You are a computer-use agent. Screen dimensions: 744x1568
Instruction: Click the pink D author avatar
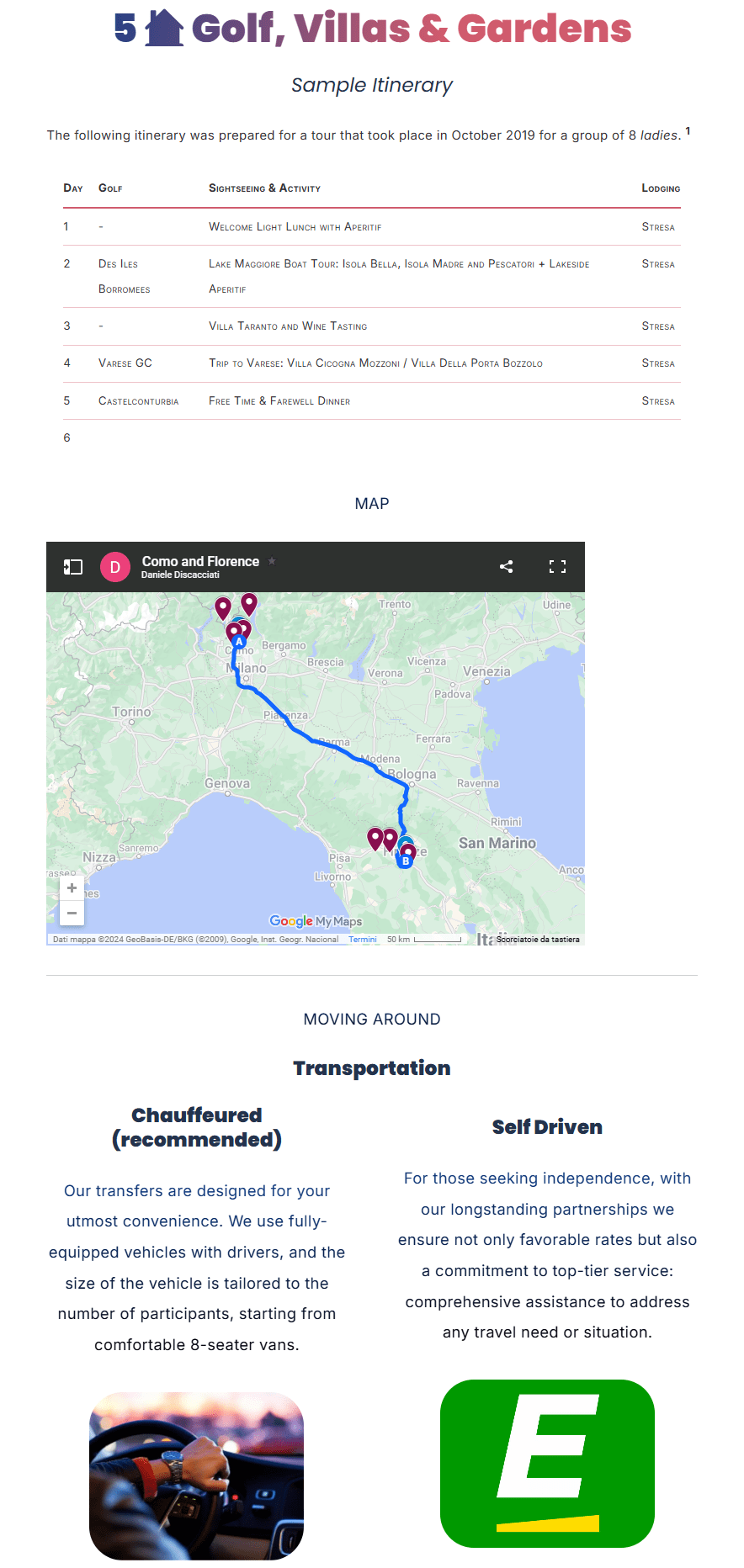pos(115,567)
